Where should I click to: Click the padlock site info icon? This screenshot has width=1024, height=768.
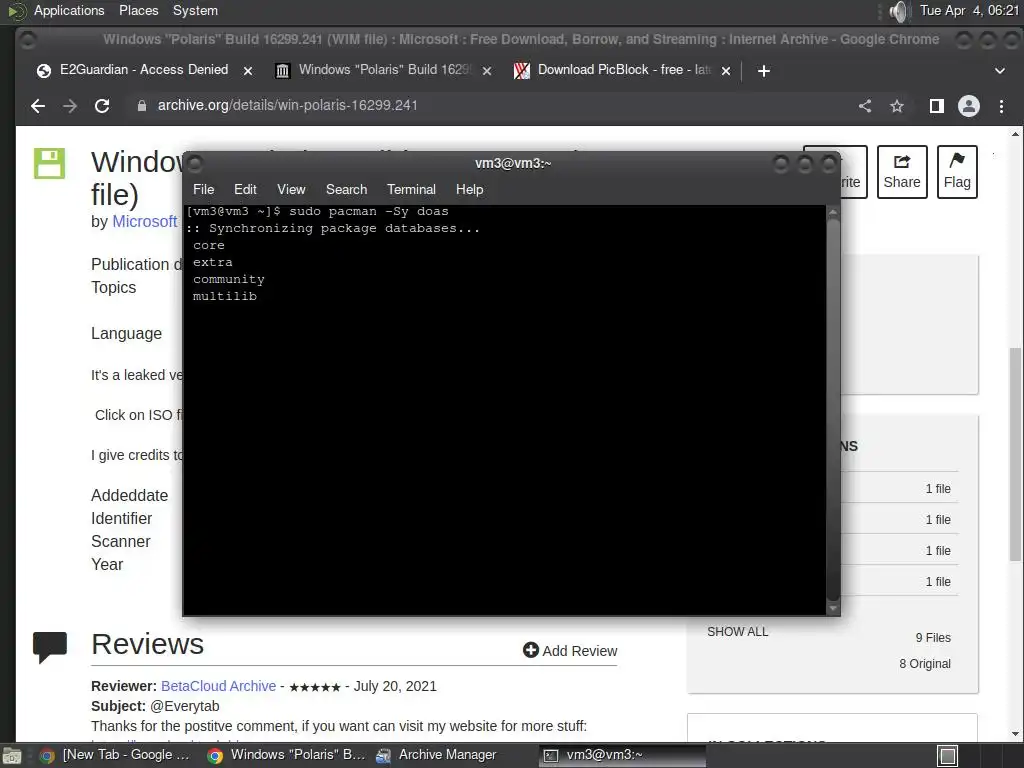coord(142,106)
